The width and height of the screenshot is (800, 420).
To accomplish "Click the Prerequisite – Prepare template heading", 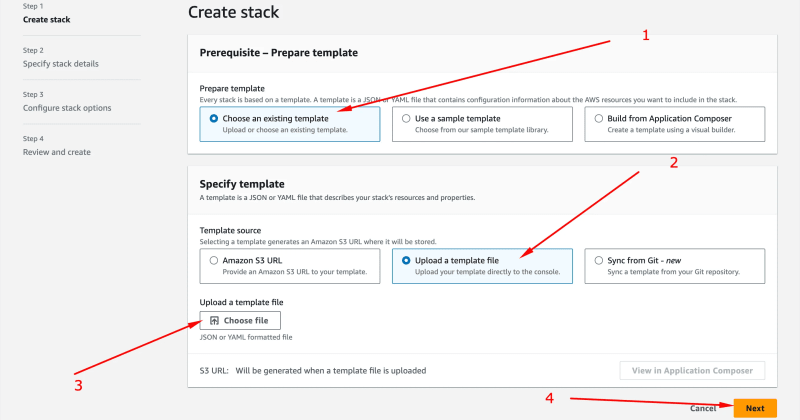I will click(278, 52).
